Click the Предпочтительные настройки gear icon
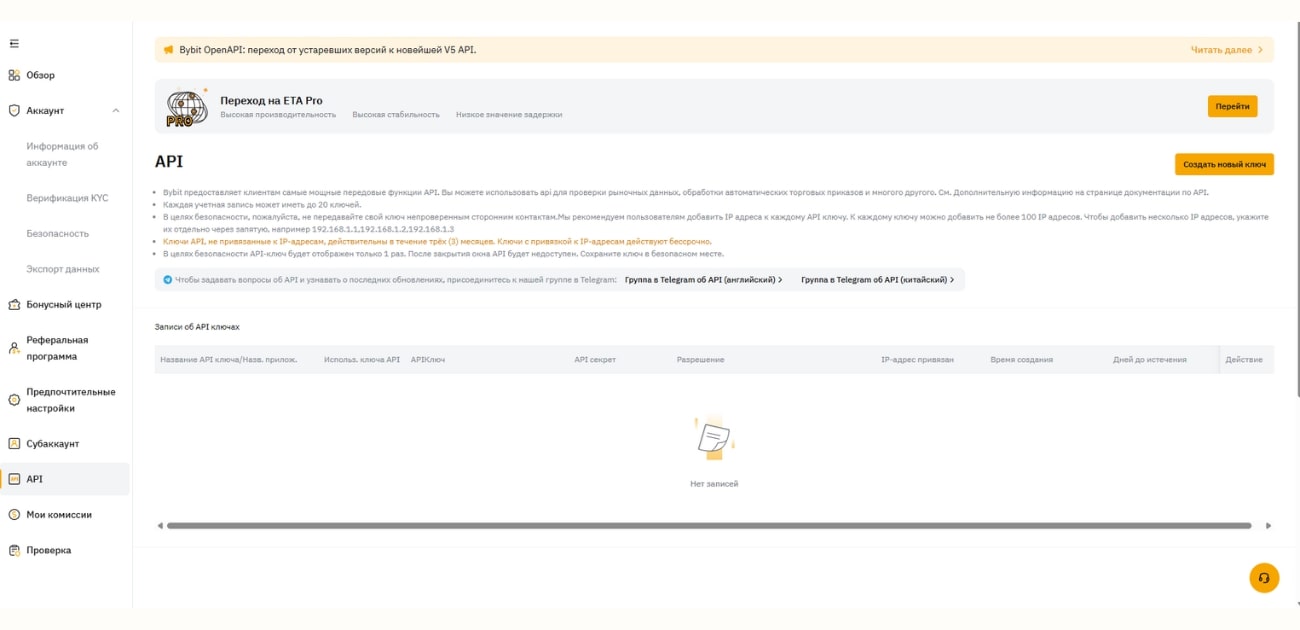Image resolution: width=1300 pixels, height=630 pixels. tap(14, 400)
